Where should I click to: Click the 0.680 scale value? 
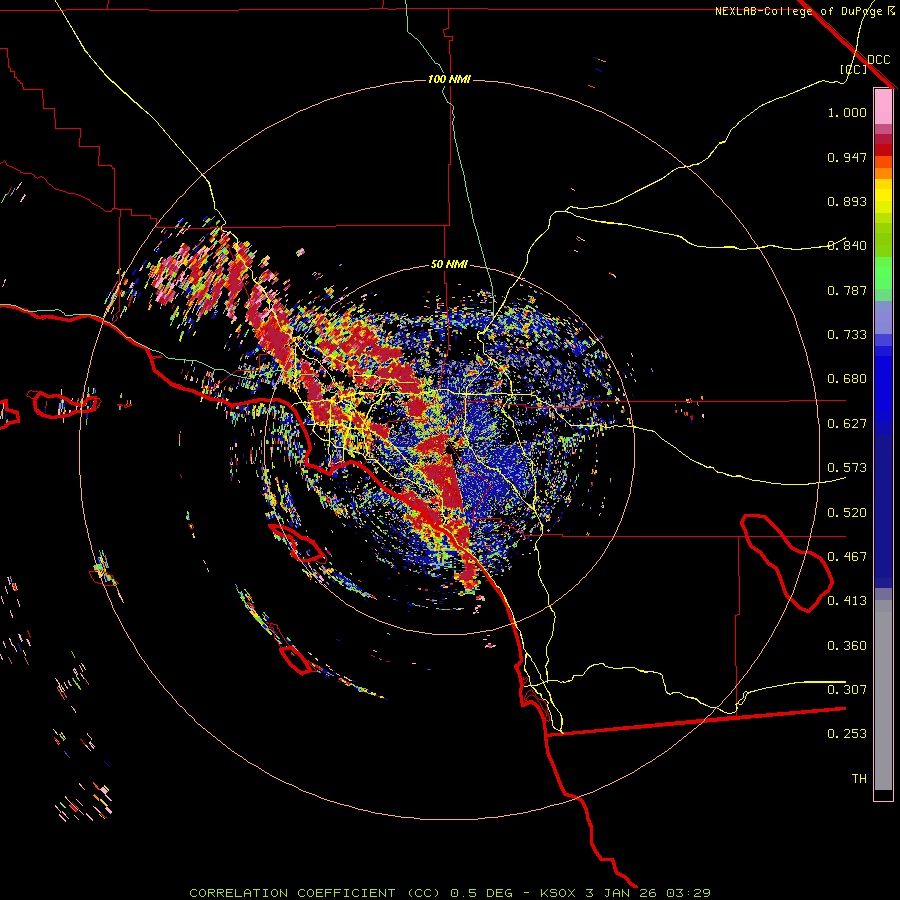click(x=847, y=379)
